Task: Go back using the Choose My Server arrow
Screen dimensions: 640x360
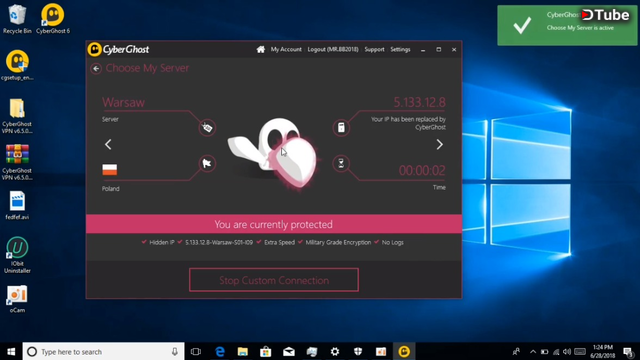Action: pyautogui.click(x=96, y=69)
